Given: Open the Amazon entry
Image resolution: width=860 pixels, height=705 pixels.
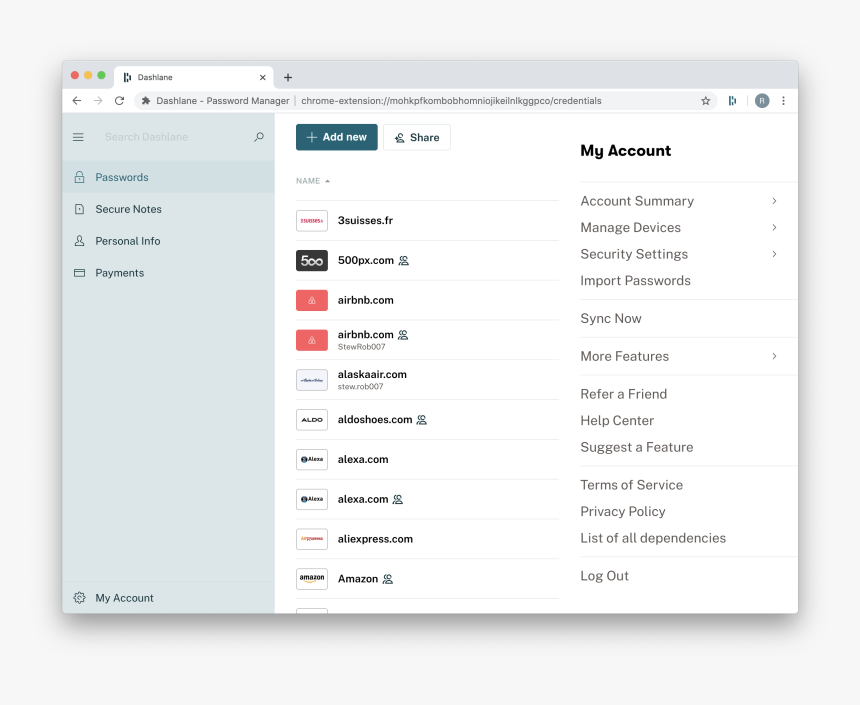Looking at the screenshot, I should tap(427, 579).
